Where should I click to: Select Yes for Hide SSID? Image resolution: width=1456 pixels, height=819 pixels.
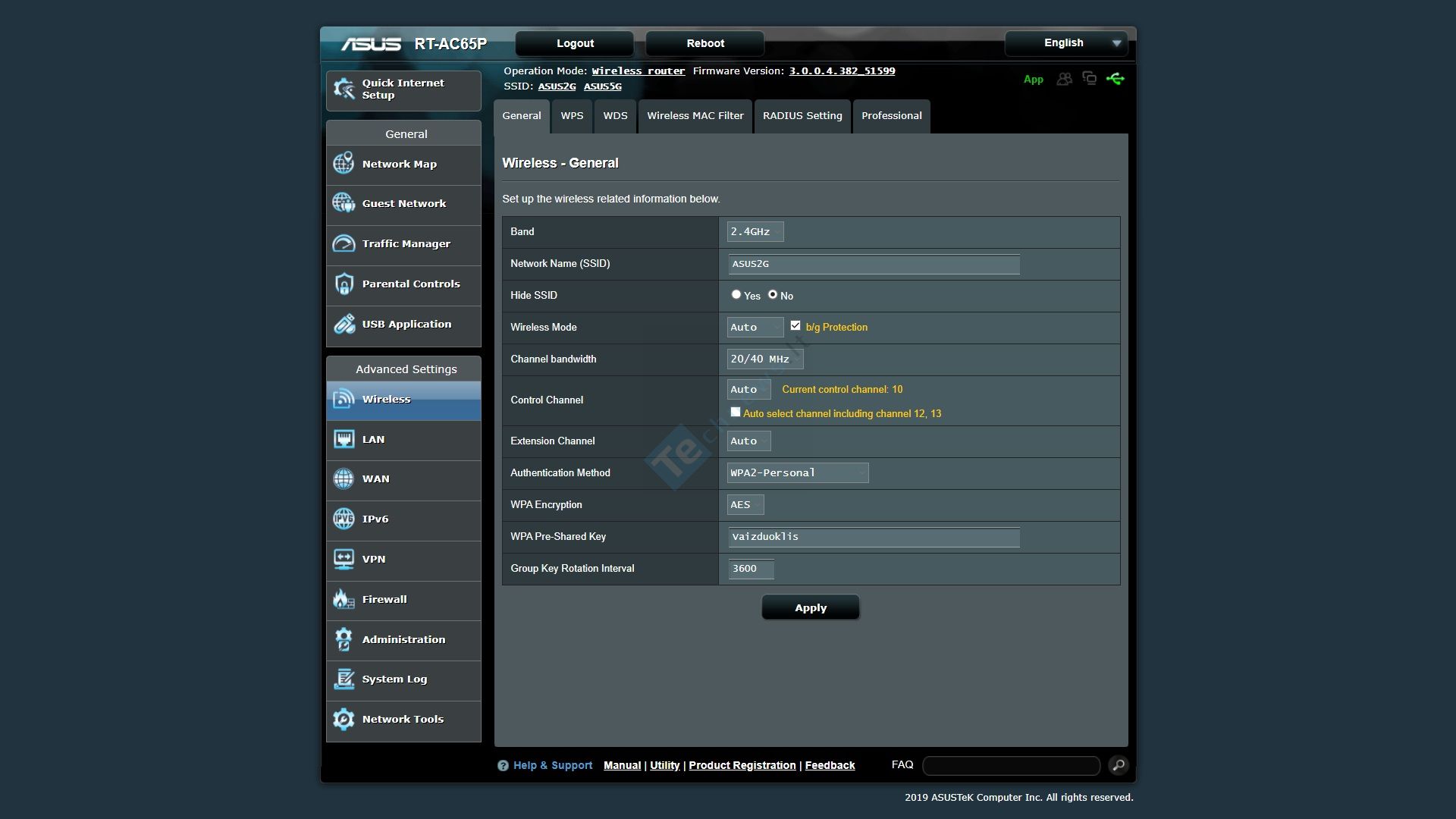tap(736, 295)
